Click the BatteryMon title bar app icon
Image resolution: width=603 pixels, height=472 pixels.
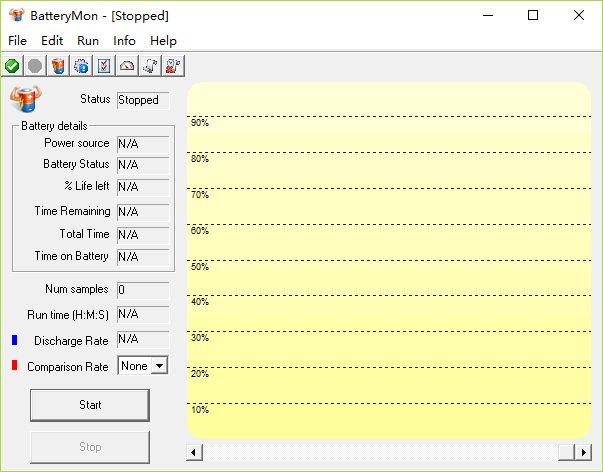pyautogui.click(x=17, y=15)
